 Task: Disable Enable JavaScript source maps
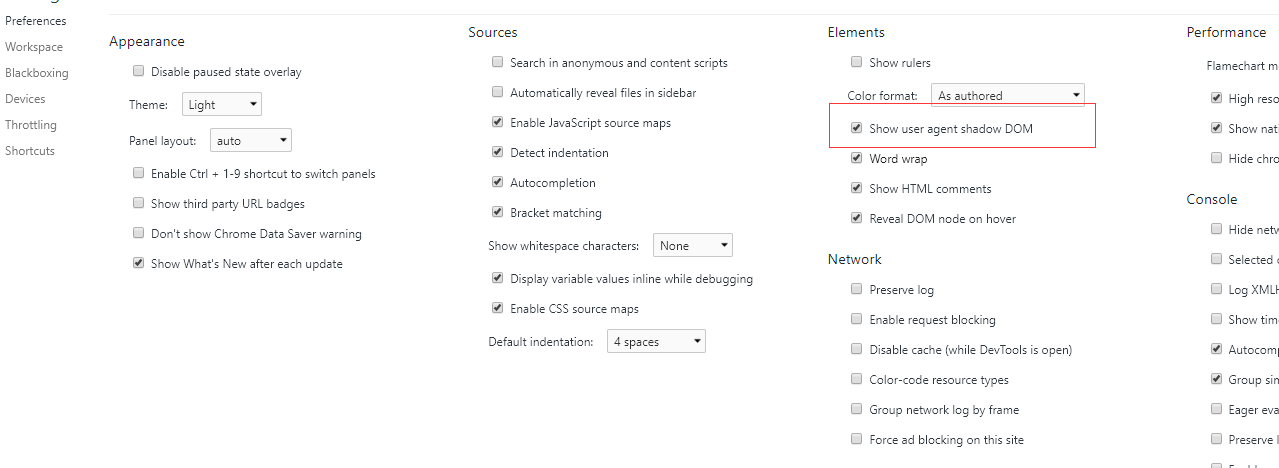click(x=497, y=122)
